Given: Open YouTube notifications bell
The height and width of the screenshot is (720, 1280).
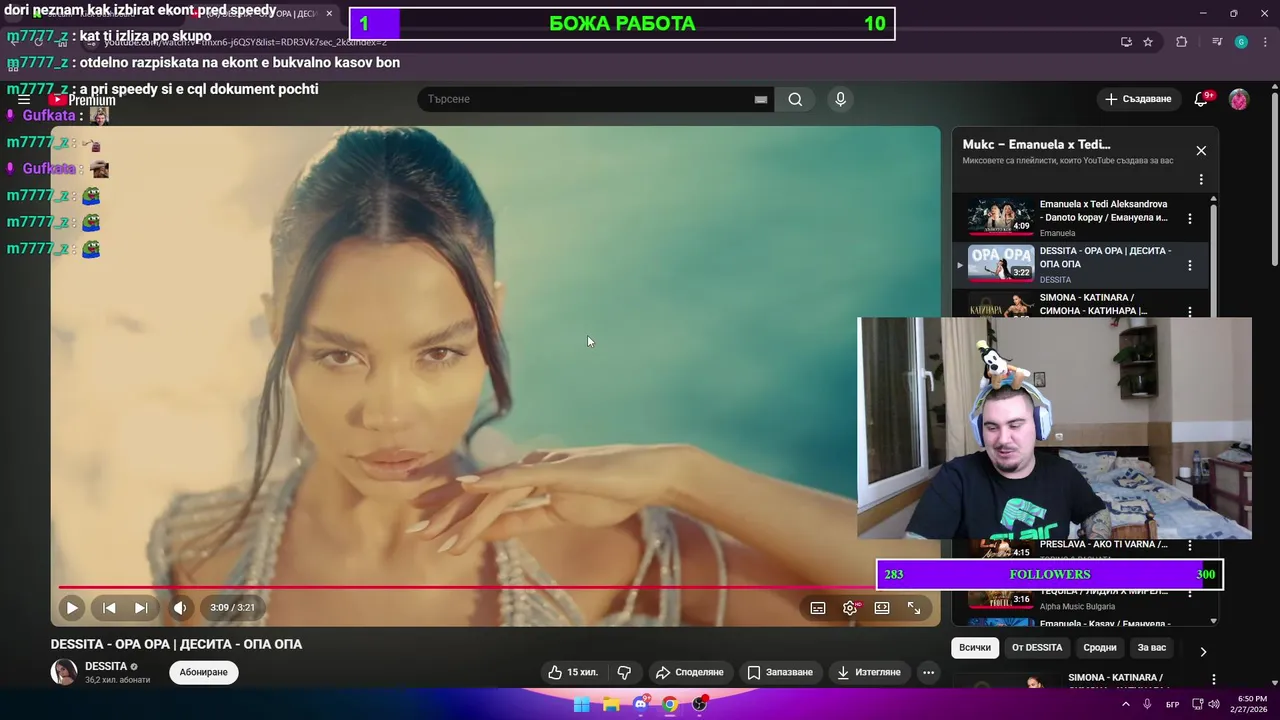Looking at the screenshot, I should 1202,99.
